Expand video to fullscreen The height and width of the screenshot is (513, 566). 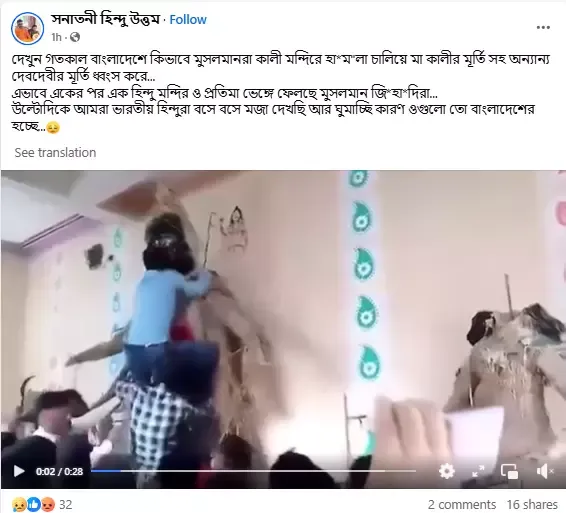(478, 471)
